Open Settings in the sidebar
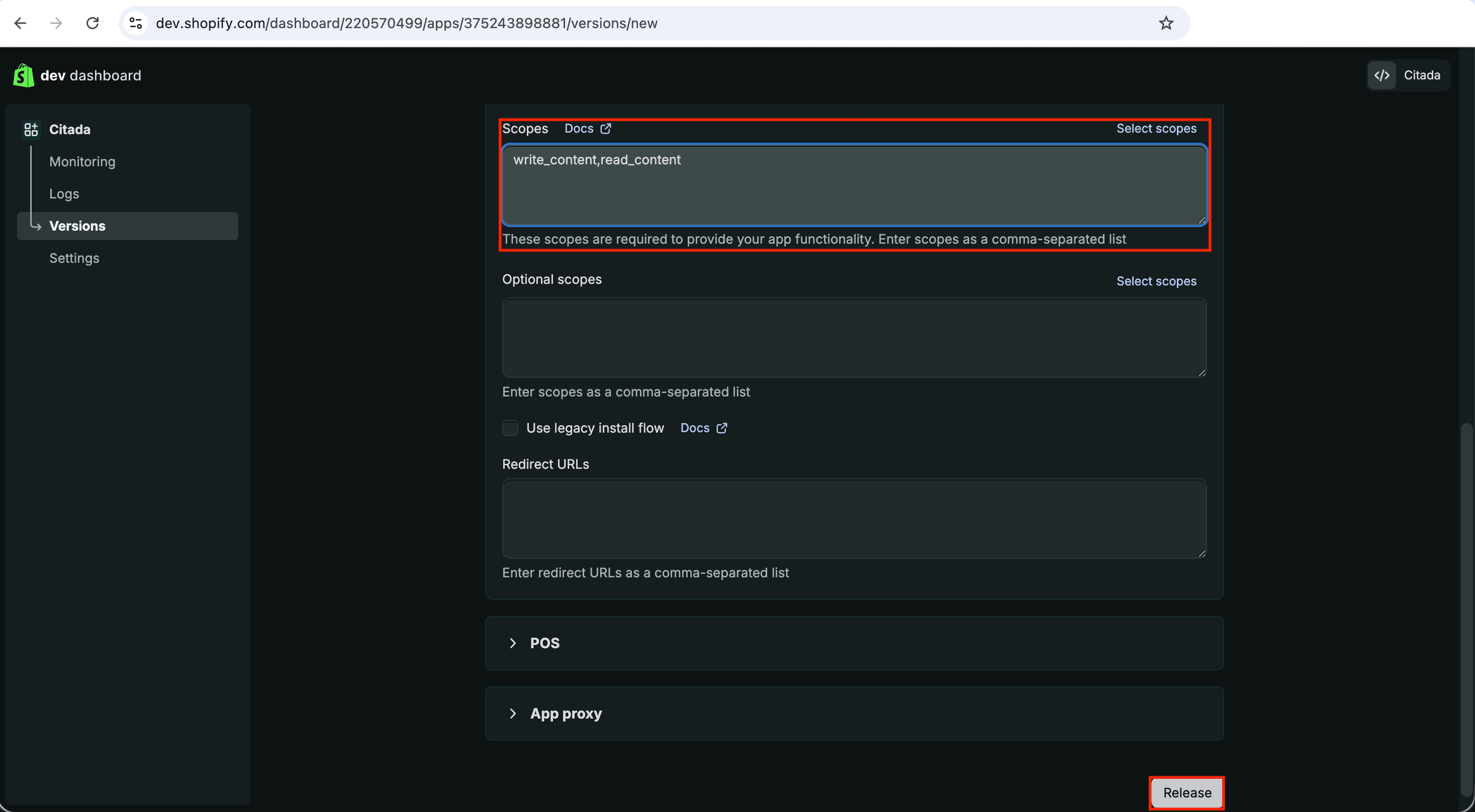This screenshot has height=812, width=1475. pyautogui.click(x=74, y=258)
